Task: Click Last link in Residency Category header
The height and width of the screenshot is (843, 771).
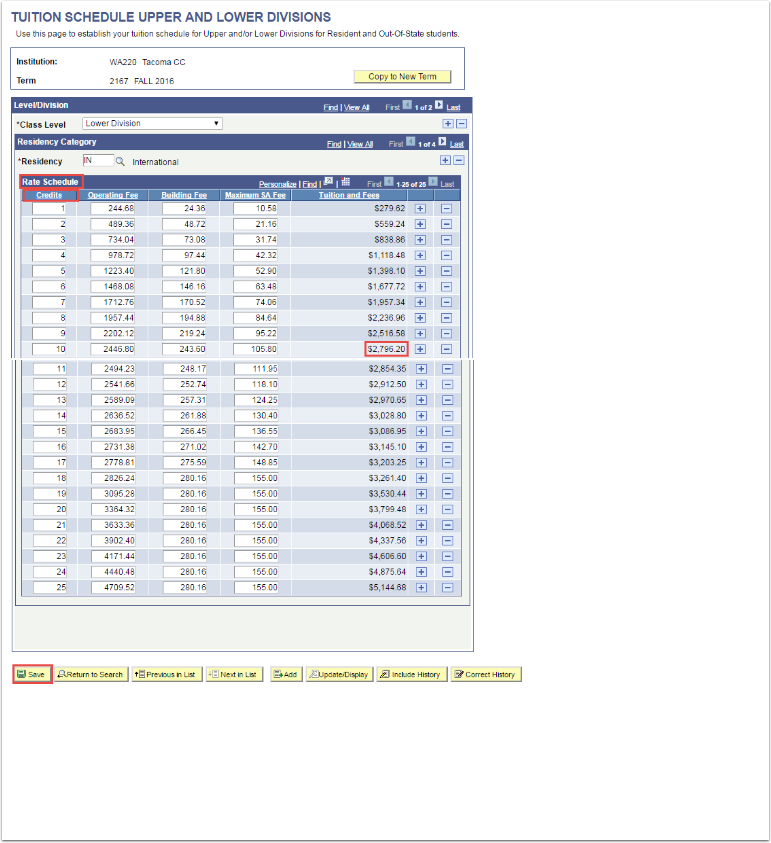Action: [x=456, y=144]
